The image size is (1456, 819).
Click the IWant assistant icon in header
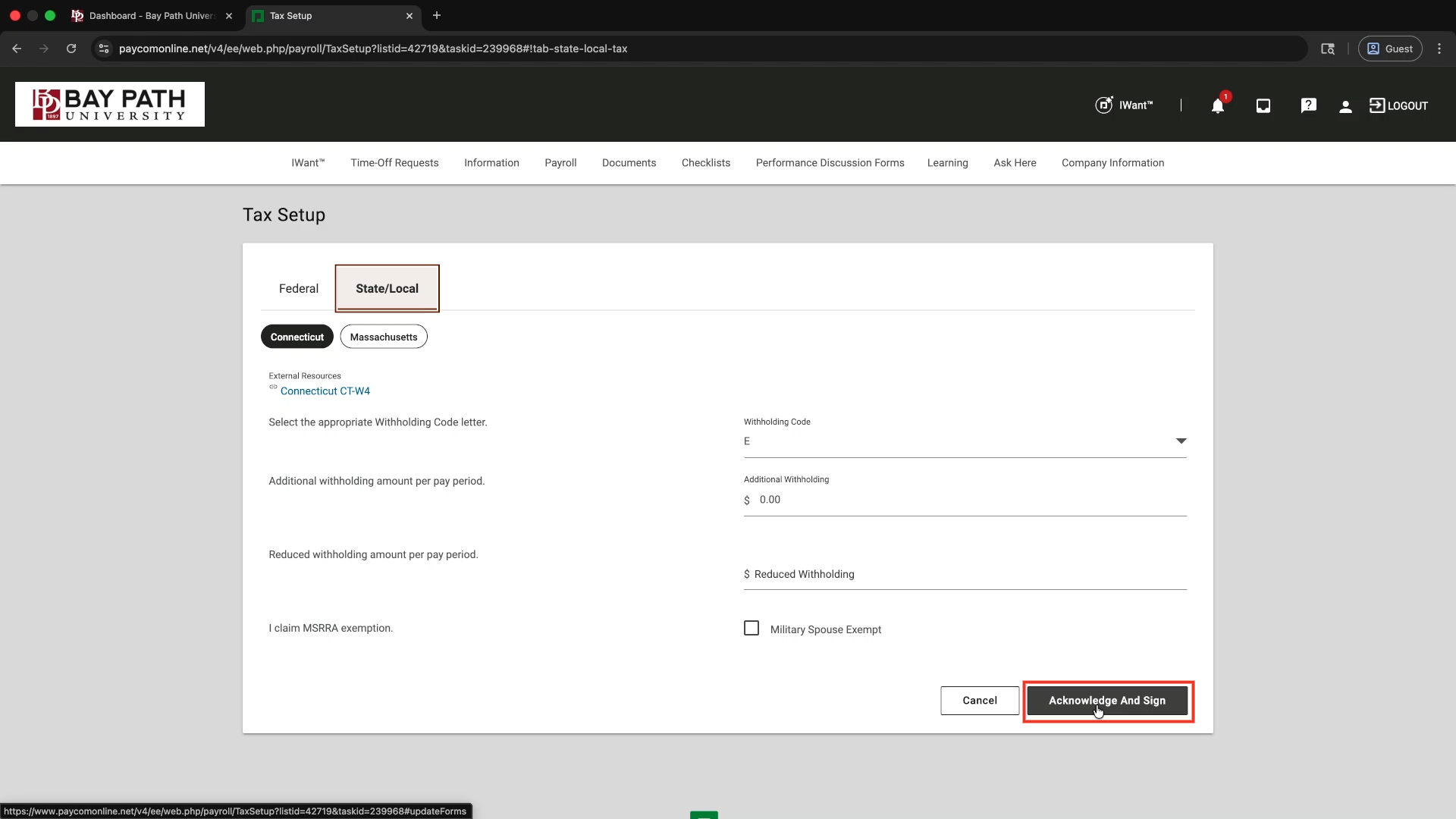tap(1104, 105)
